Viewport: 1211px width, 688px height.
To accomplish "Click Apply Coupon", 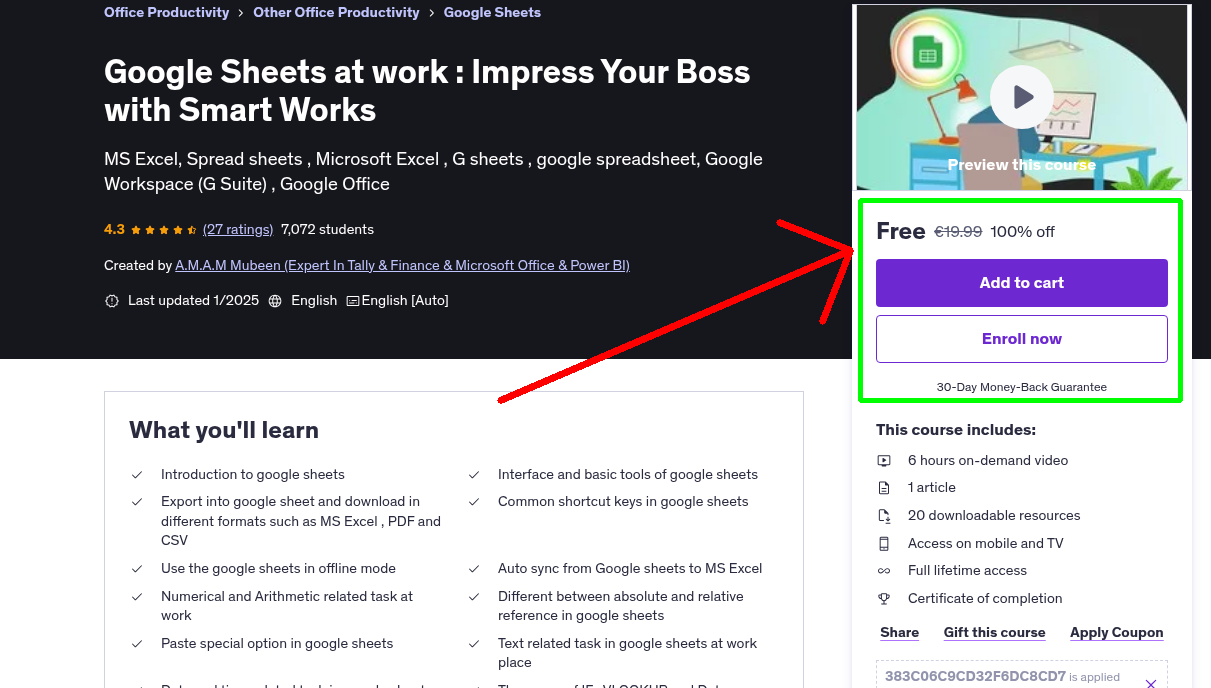I will (1117, 633).
